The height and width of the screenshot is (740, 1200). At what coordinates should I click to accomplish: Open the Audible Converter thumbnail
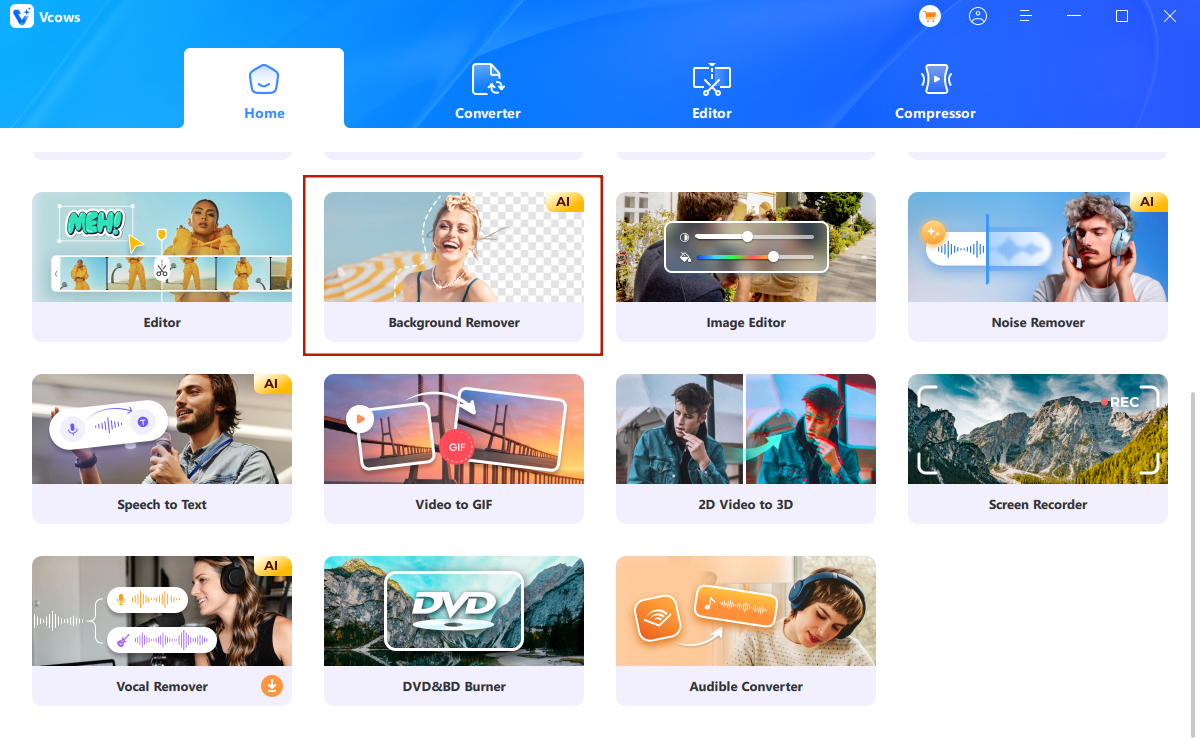click(746, 611)
